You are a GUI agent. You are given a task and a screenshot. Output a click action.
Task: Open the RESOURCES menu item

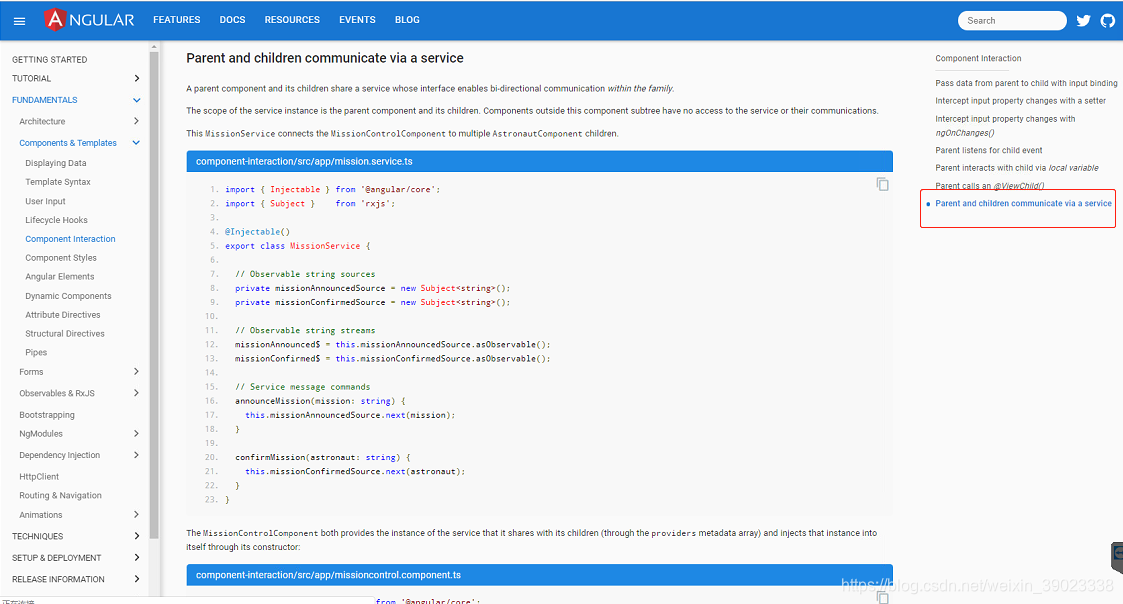pyautogui.click(x=292, y=20)
